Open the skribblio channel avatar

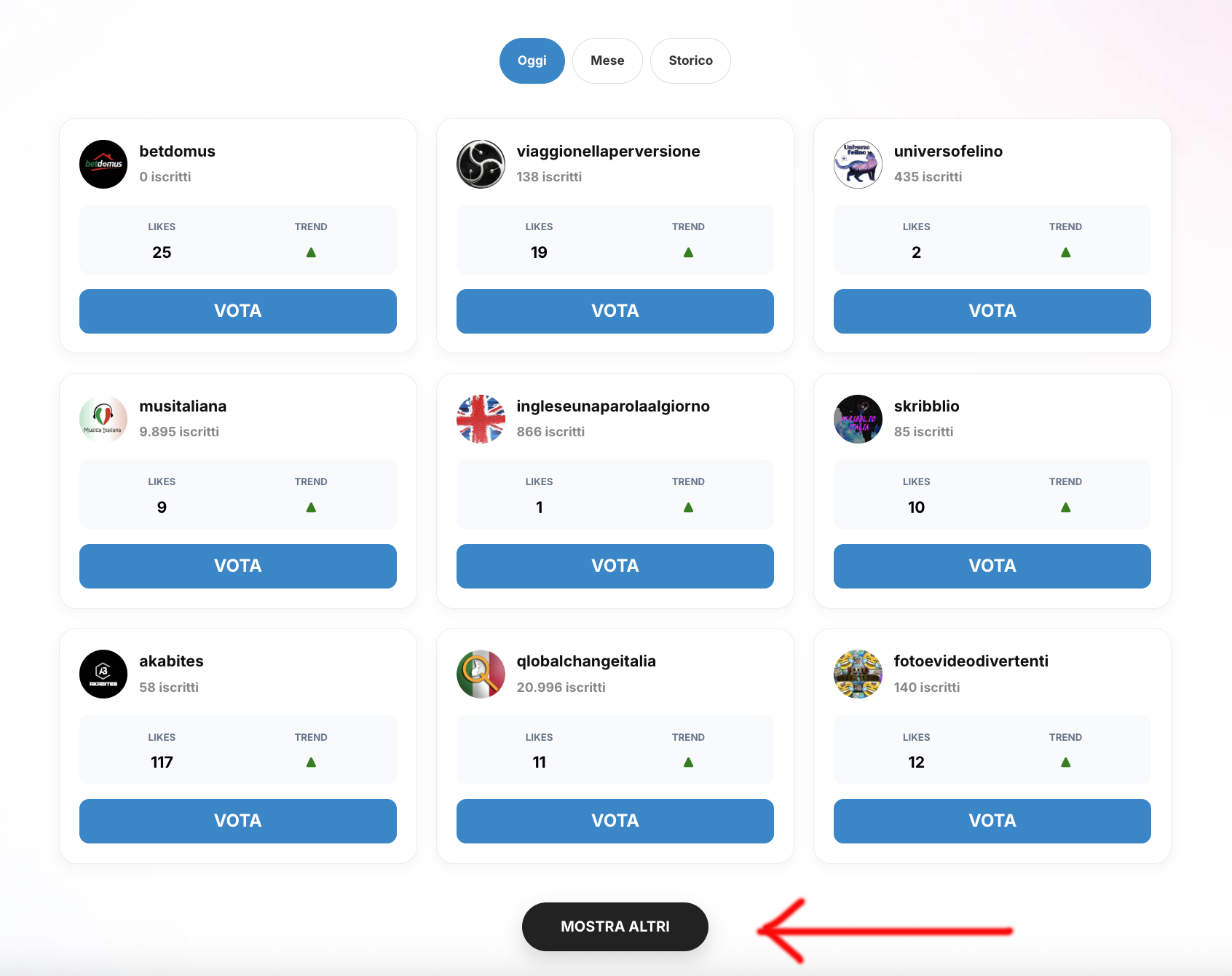coord(858,419)
